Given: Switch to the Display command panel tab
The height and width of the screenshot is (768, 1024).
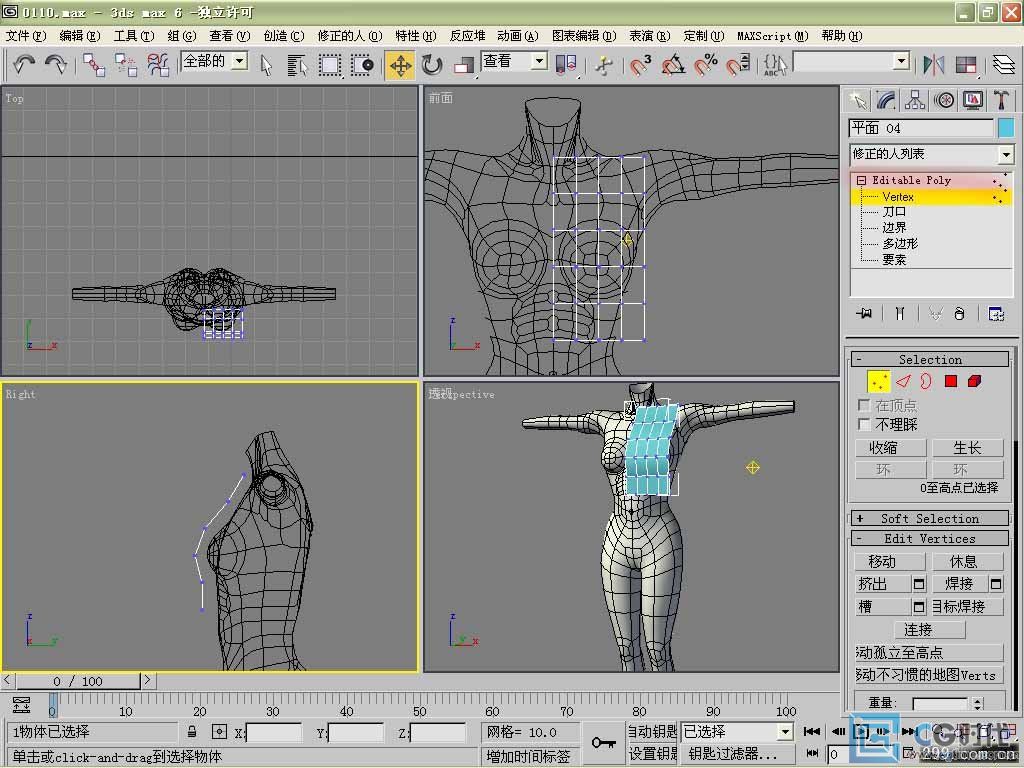Looking at the screenshot, I should [972, 101].
